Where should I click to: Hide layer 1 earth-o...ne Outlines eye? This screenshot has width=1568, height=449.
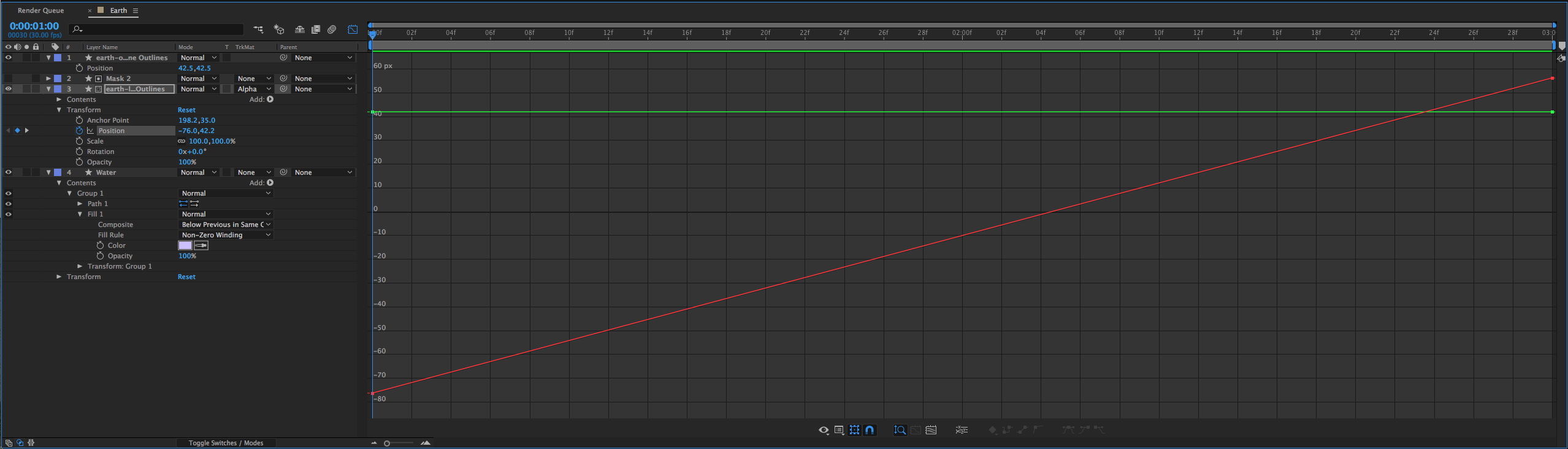(x=9, y=58)
